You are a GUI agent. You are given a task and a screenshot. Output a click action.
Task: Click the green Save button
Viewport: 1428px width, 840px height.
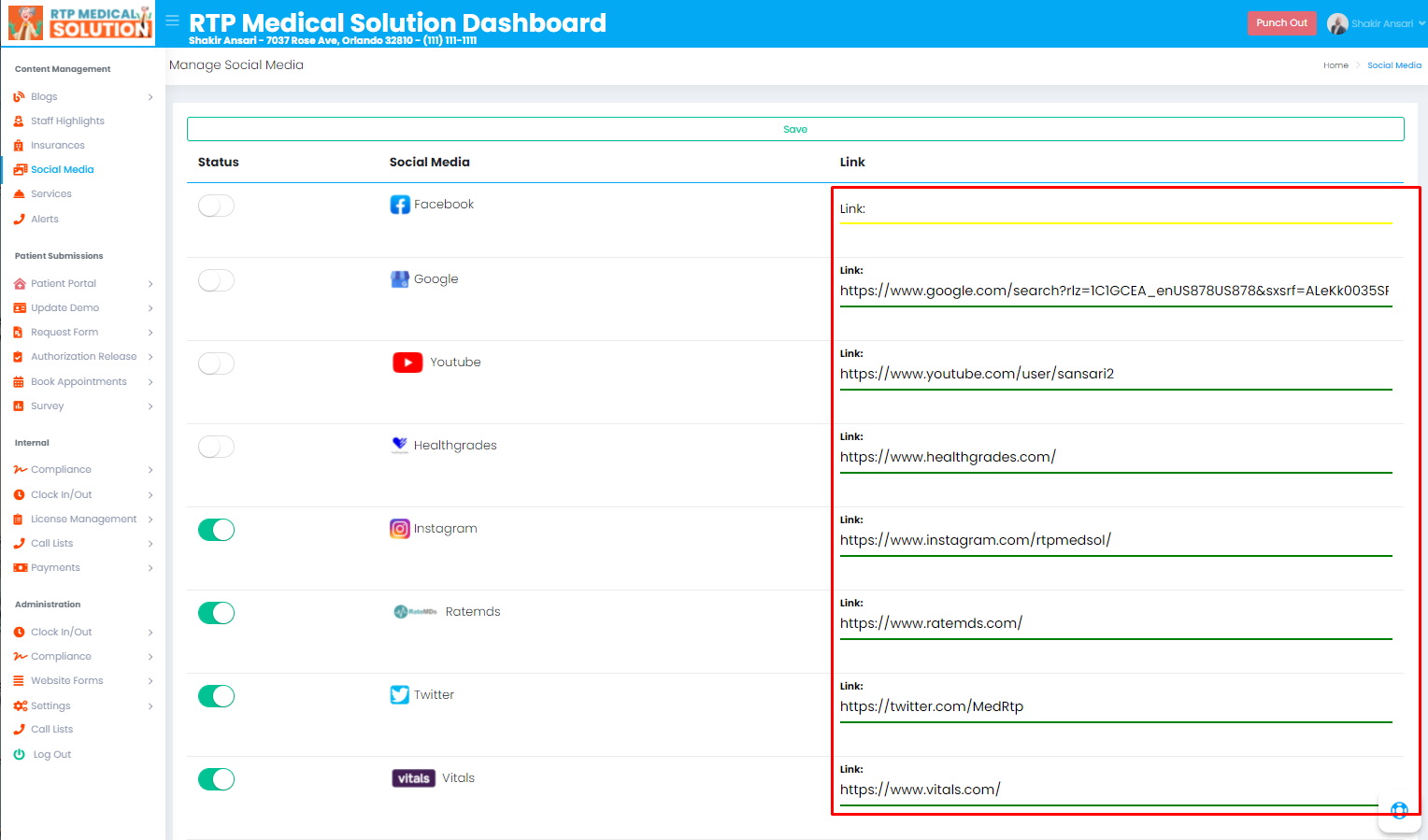coord(795,129)
